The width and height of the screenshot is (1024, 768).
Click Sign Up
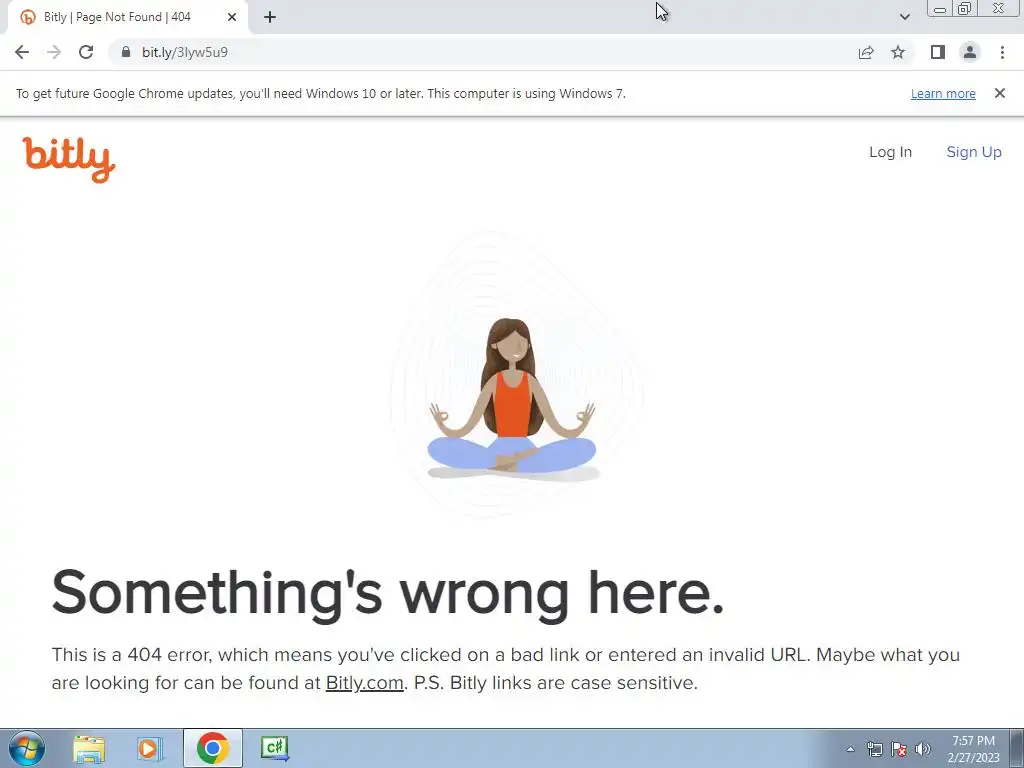tap(974, 152)
